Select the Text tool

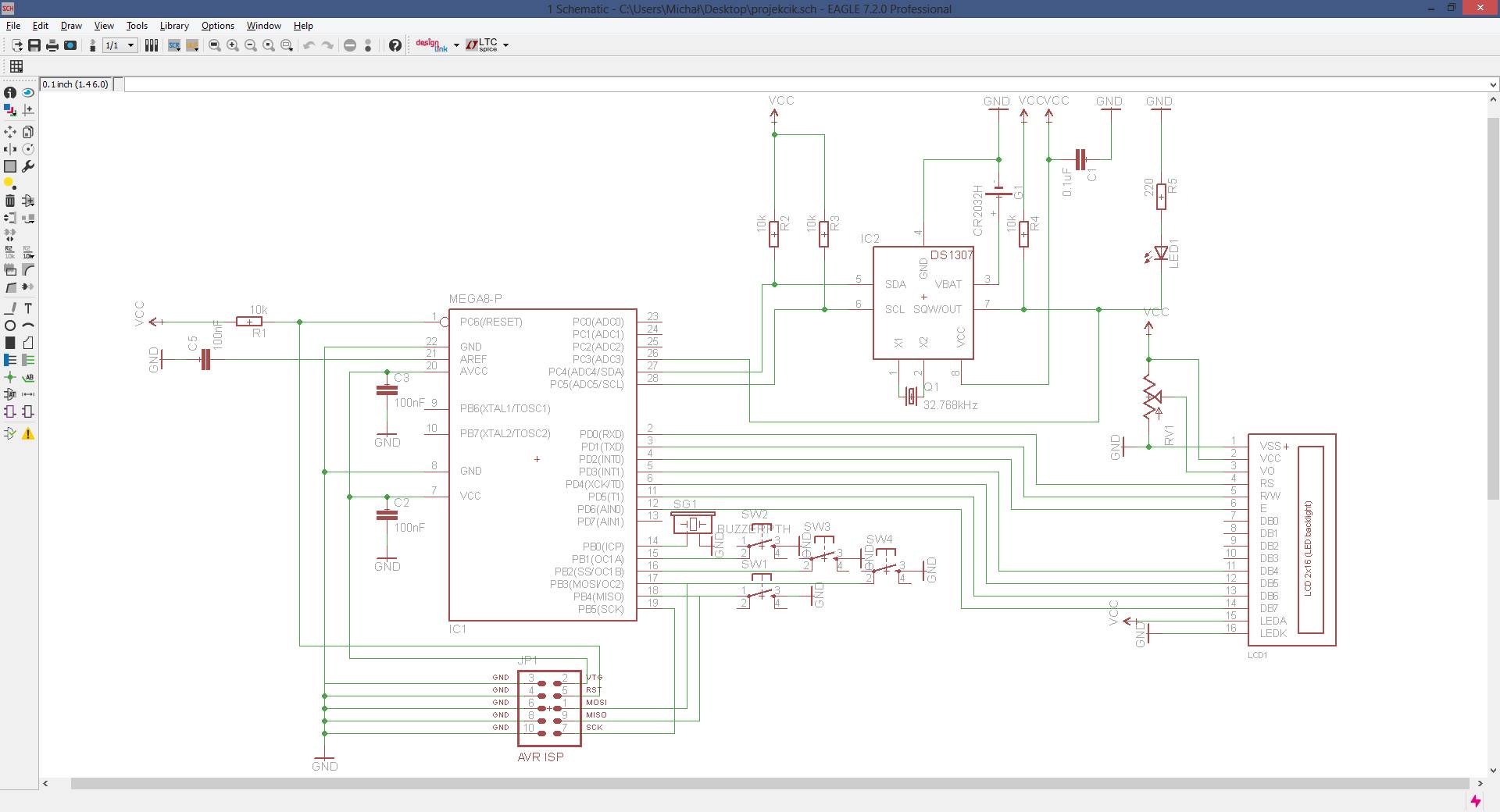[28, 308]
